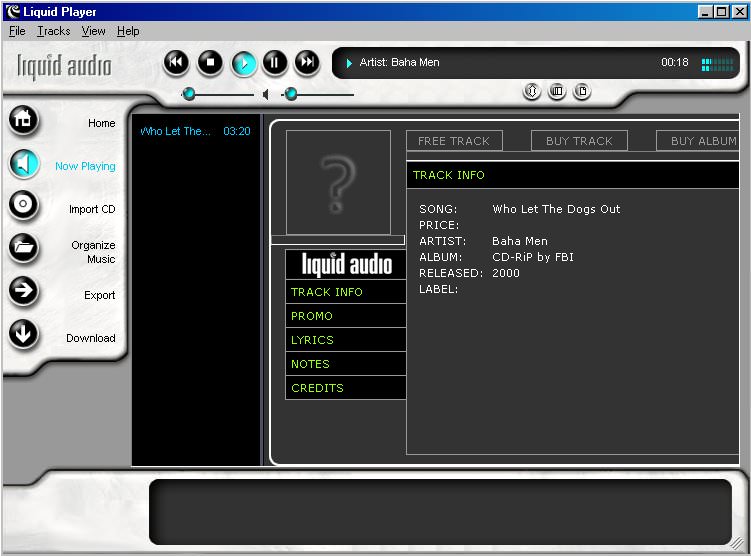This screenshot has width=751, height=556.
Task: Click the Download arrow icon
Action: 23,333
